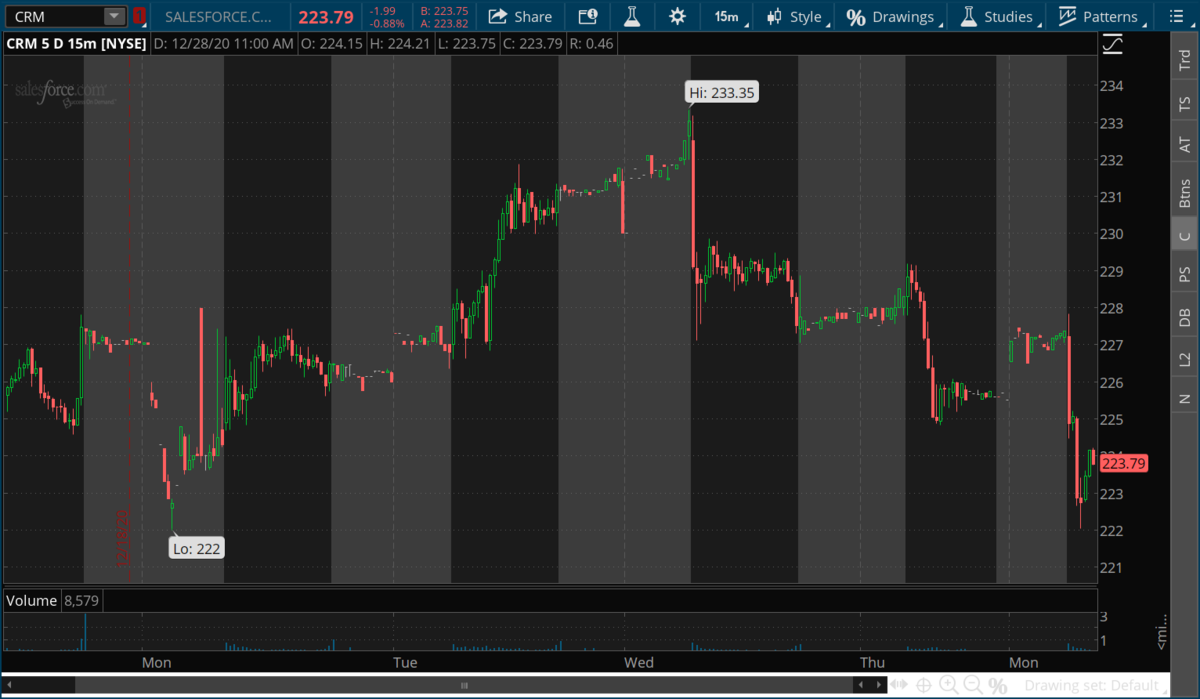Click the Style candlestick icon
The height and width of the screenshot is (699, 1200).
coord(774,17)
